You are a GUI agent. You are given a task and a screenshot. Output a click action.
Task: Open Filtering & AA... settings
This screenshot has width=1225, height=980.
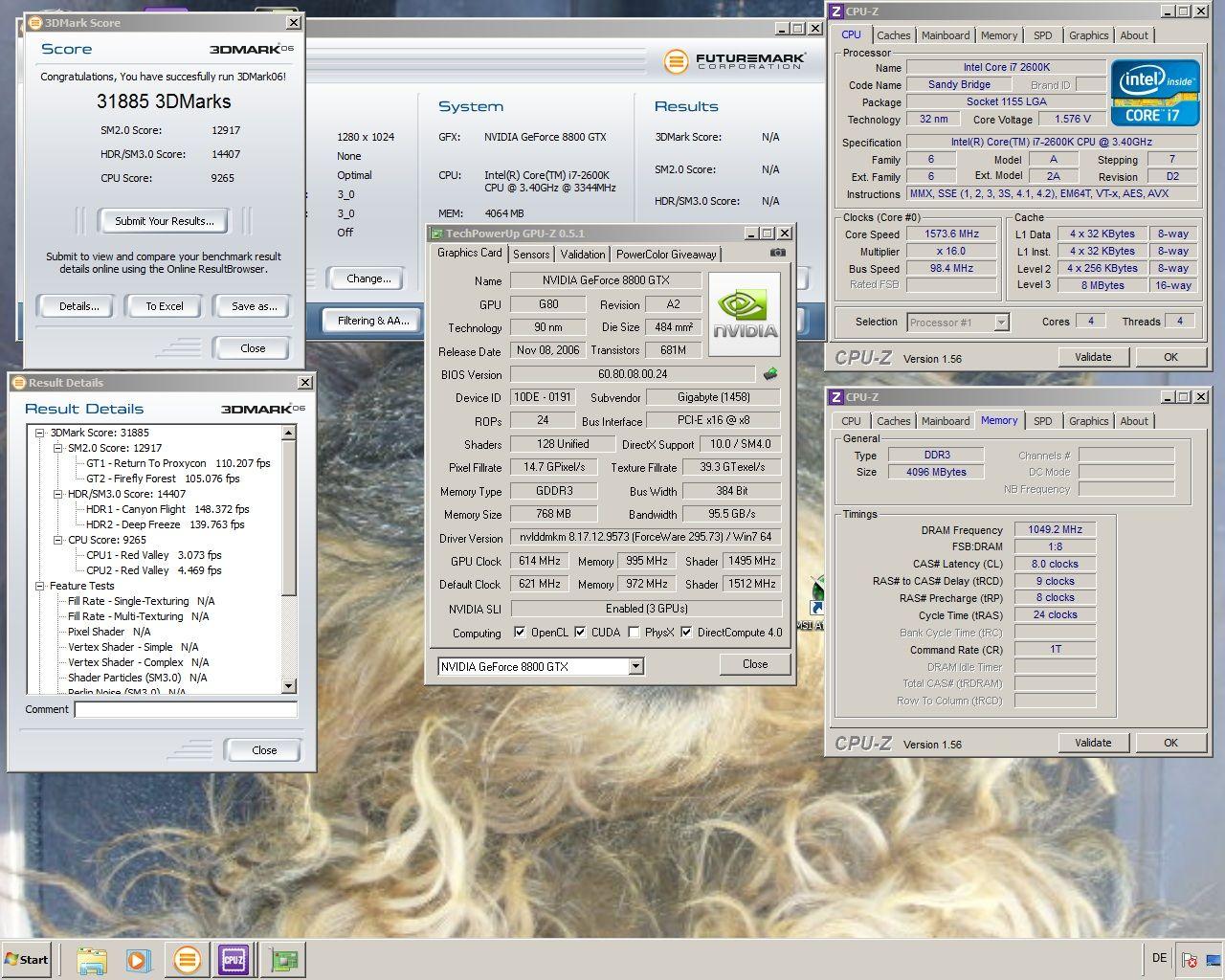point(373,321)
